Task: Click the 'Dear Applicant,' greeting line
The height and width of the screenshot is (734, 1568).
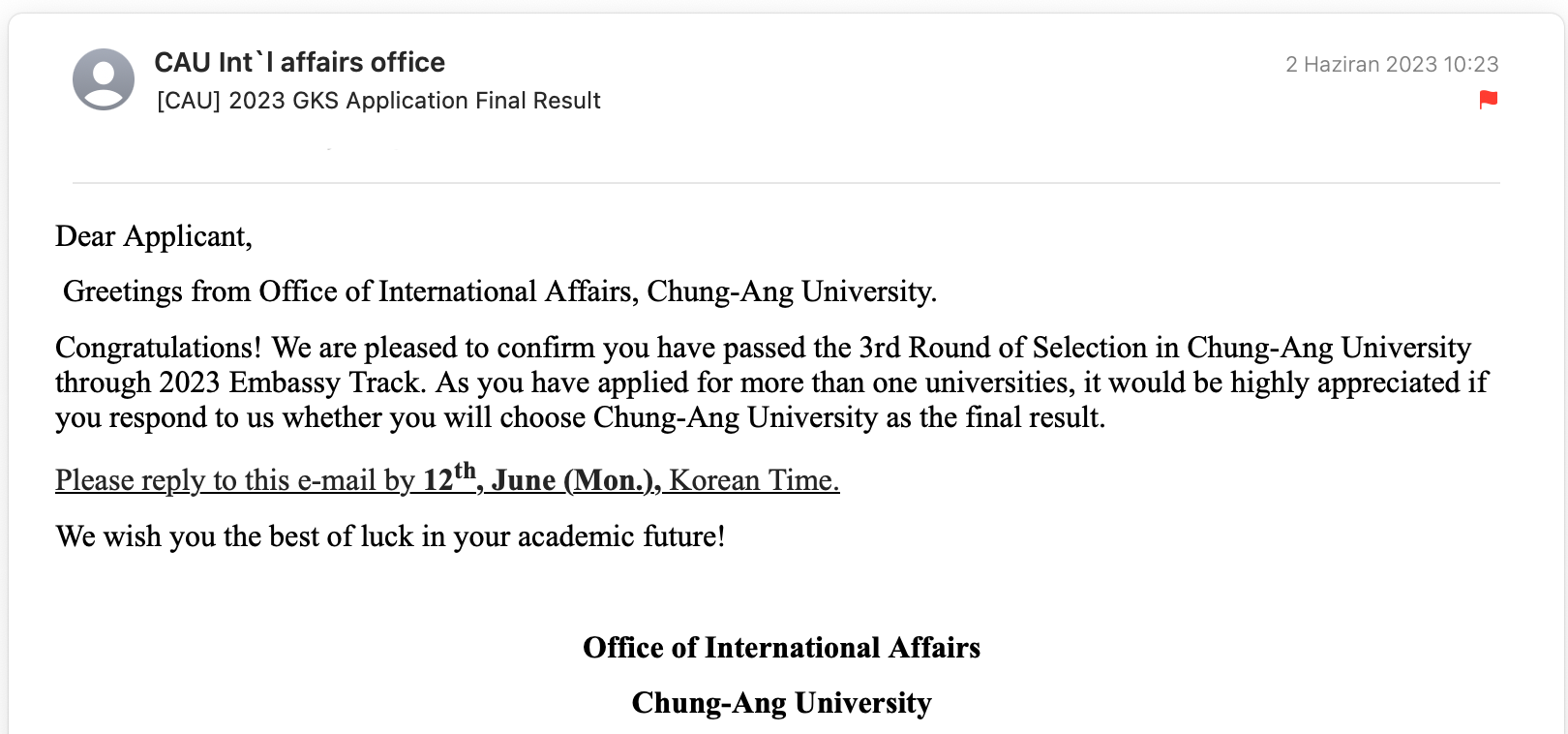Action: tap(154, 236)
